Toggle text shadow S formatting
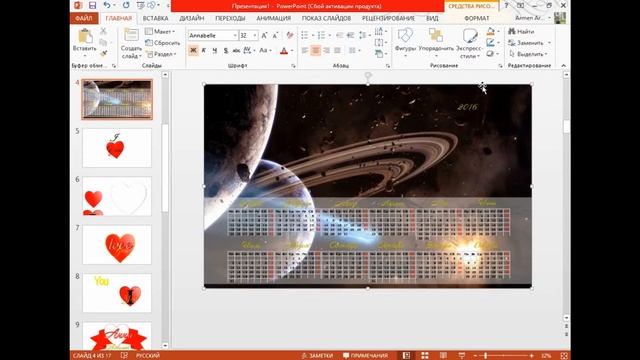This screenshot has height=360, width=640. coord(225,51)
